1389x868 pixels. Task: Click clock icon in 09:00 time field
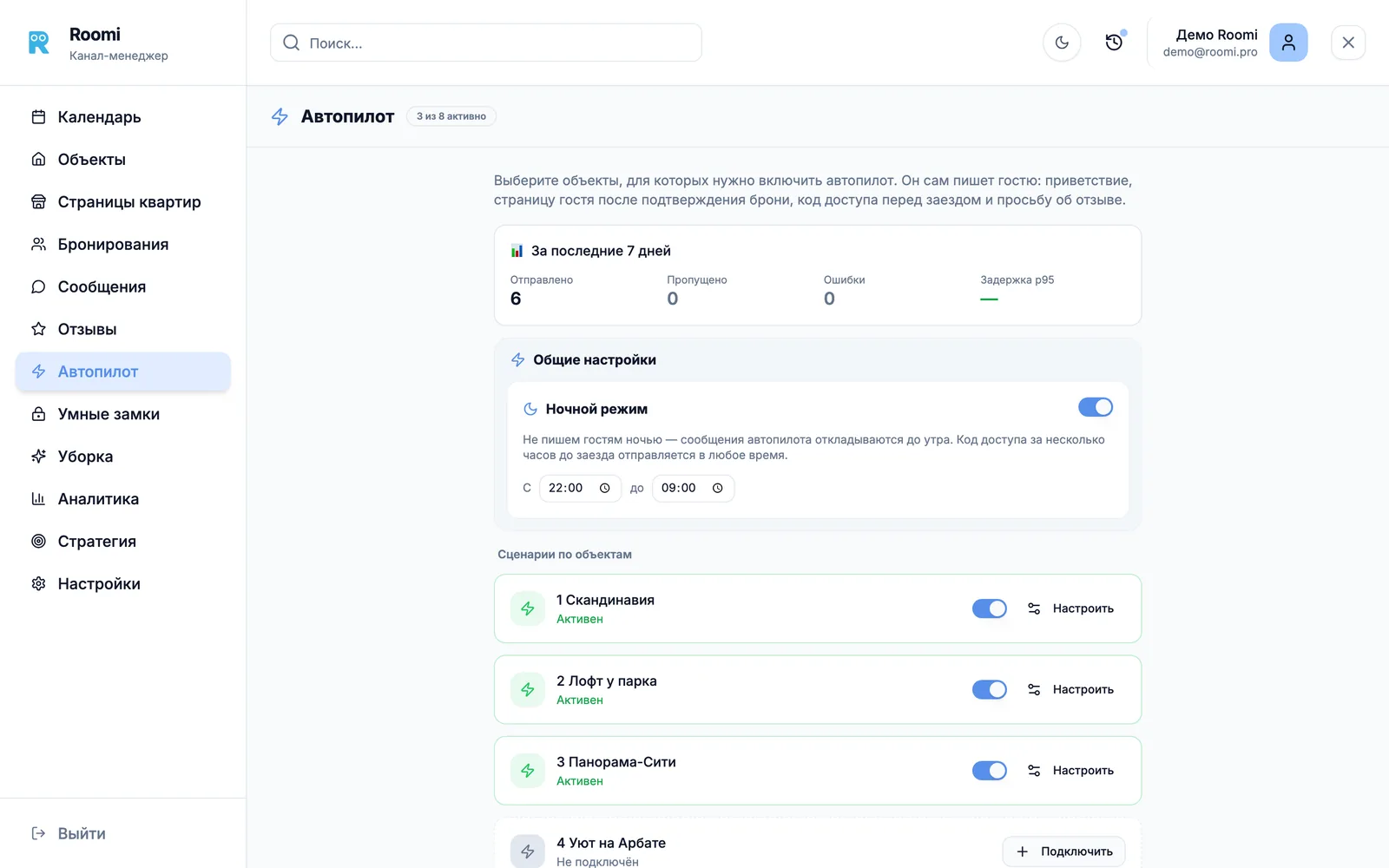click(x=718, y=488)
